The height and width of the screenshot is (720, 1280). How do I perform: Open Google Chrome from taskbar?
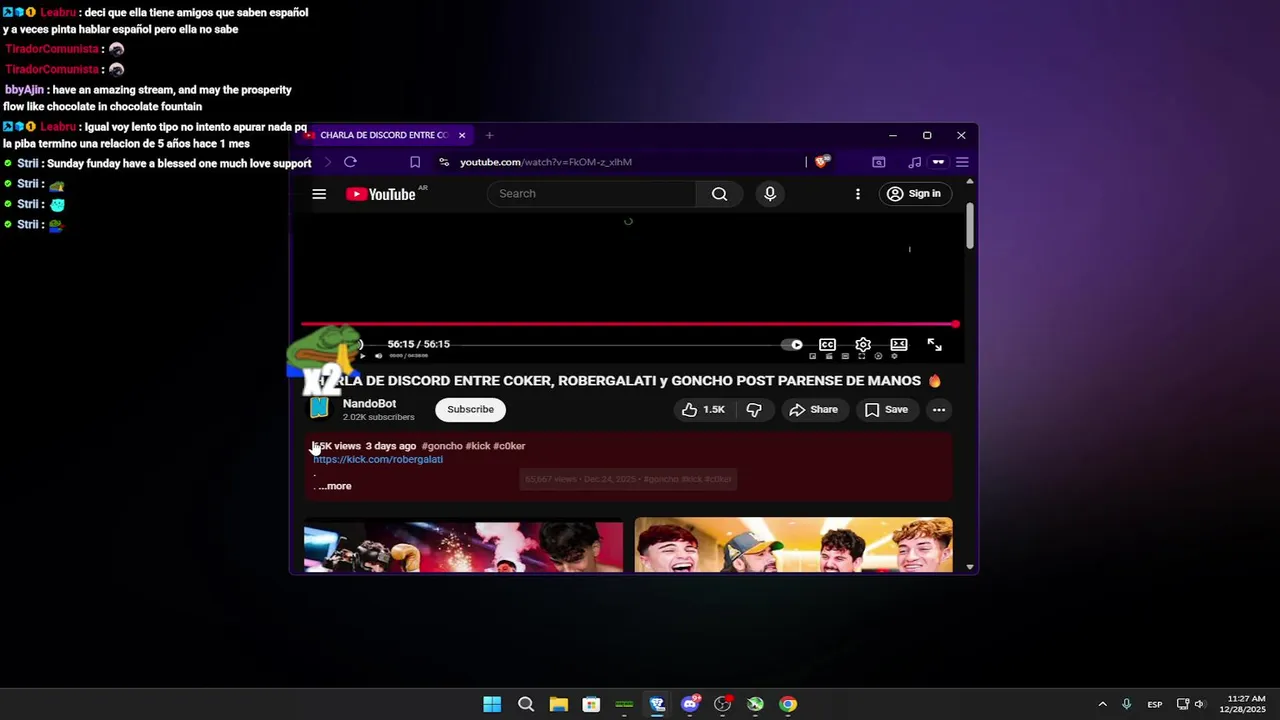pos(788,704)
